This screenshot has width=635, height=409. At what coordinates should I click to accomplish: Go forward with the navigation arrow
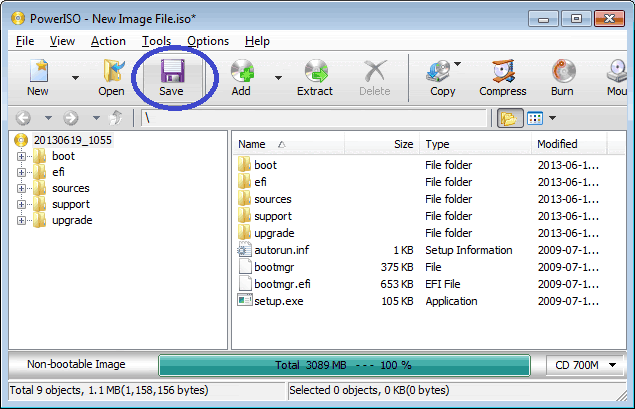[x=71, y=118]
